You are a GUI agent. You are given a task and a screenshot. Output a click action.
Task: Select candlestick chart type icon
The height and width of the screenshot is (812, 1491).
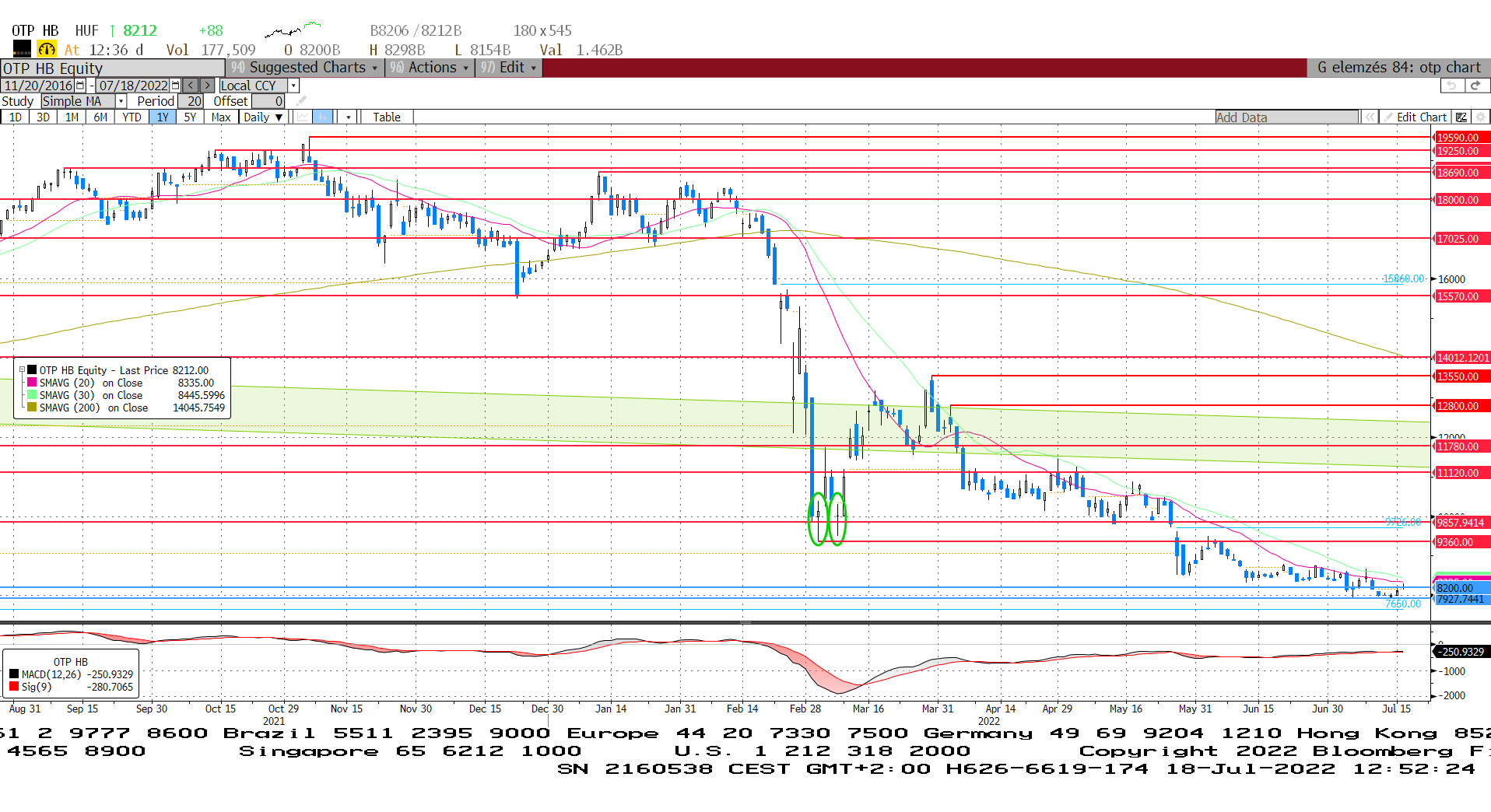click(x=322, y=117)
